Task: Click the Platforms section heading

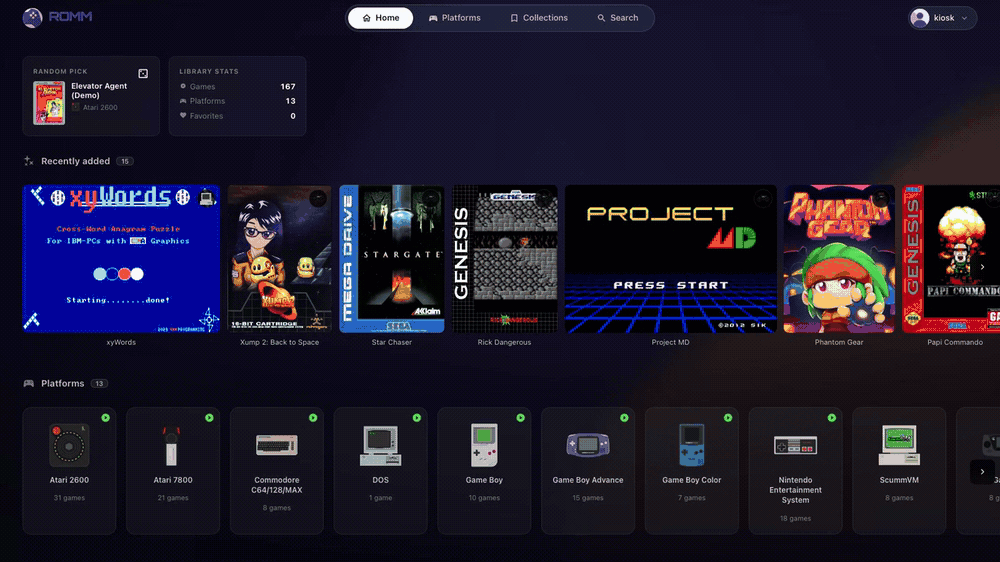Action: tap(62, 383)
